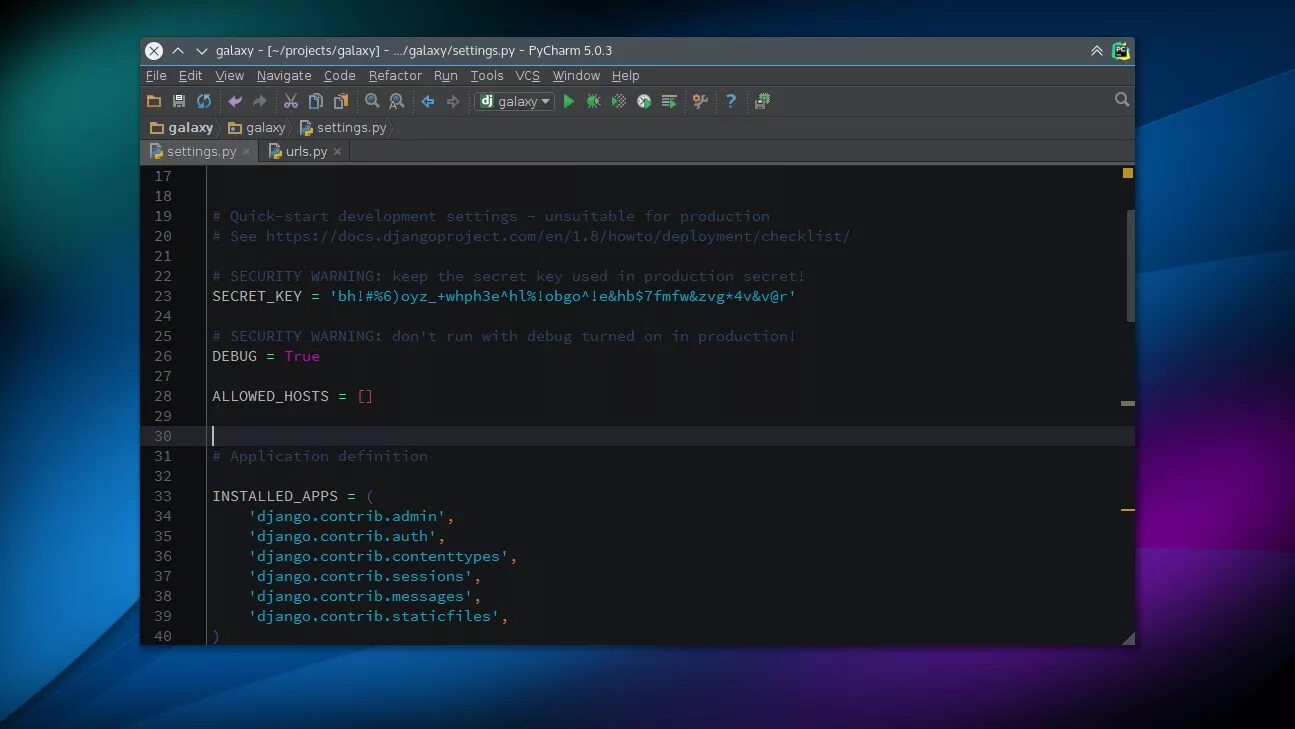Open the Refactor menu
Image resolution: width=1295 pixels, height=729 pixels.
click(395, 75)
